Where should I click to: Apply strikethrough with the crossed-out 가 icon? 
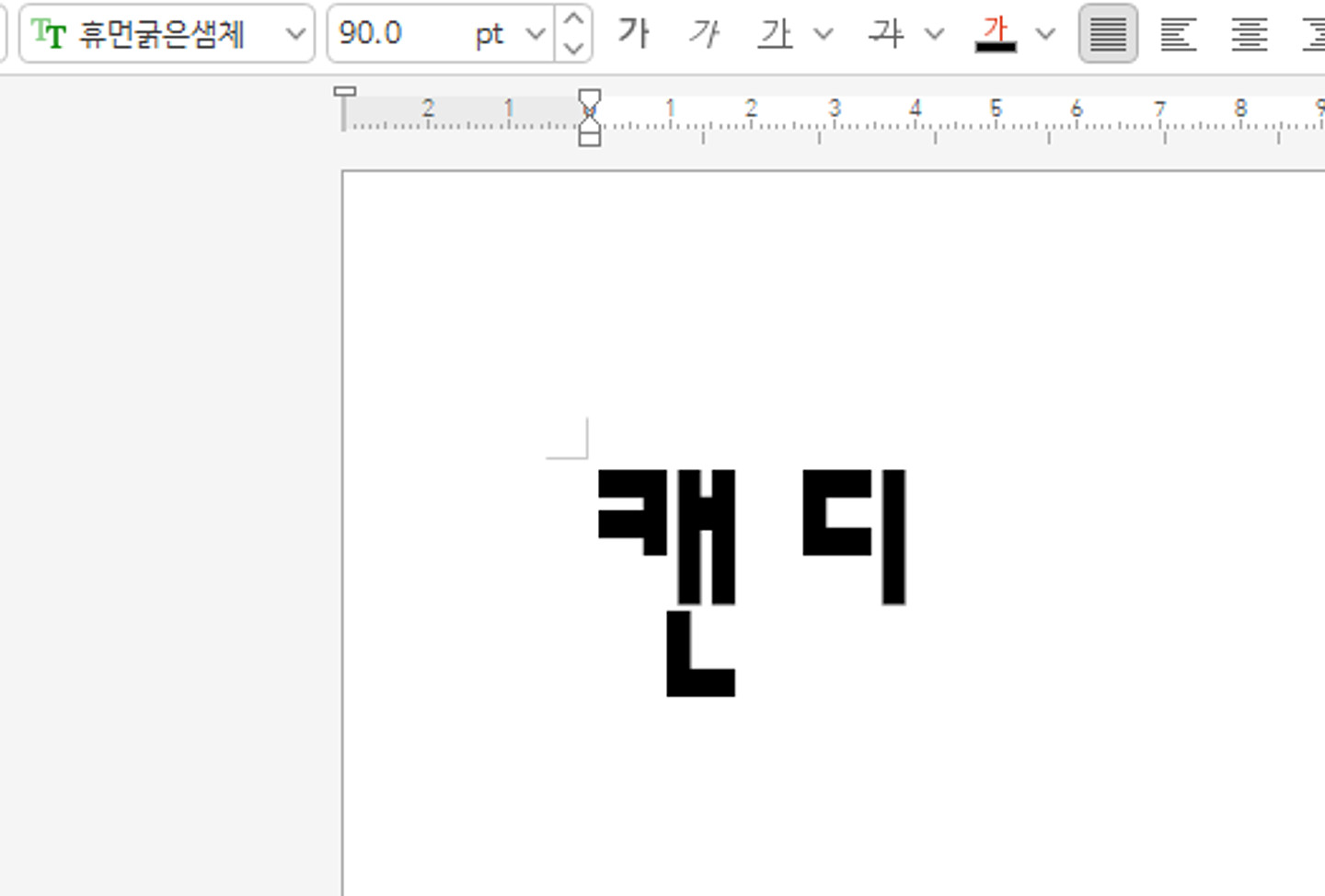click(885, 34)
